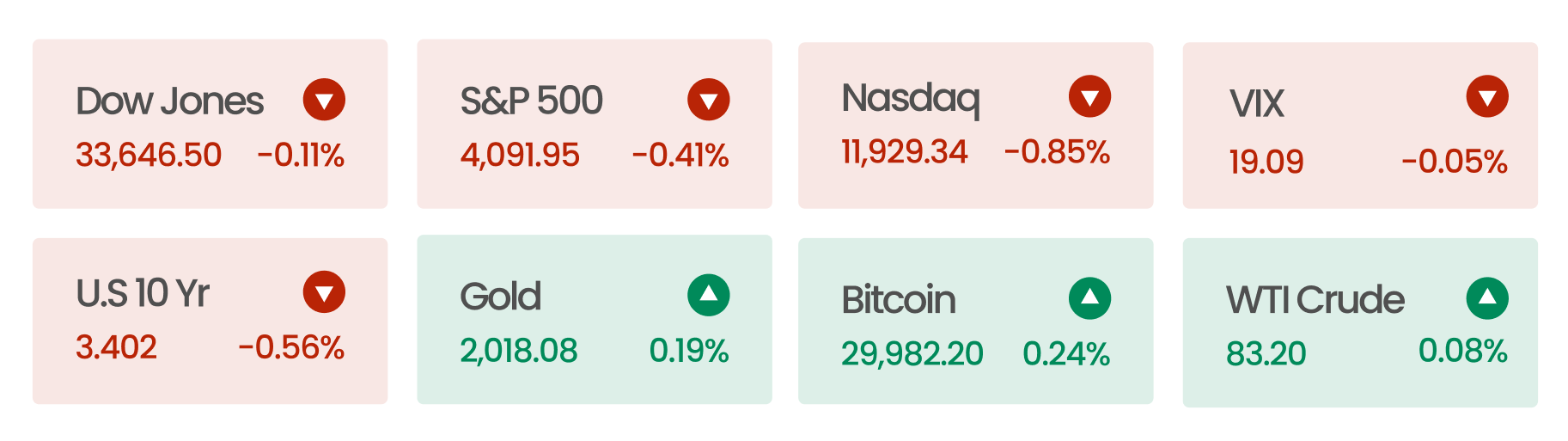Click the Bitcoin green up-arrow icon

tap(1089, 298)
